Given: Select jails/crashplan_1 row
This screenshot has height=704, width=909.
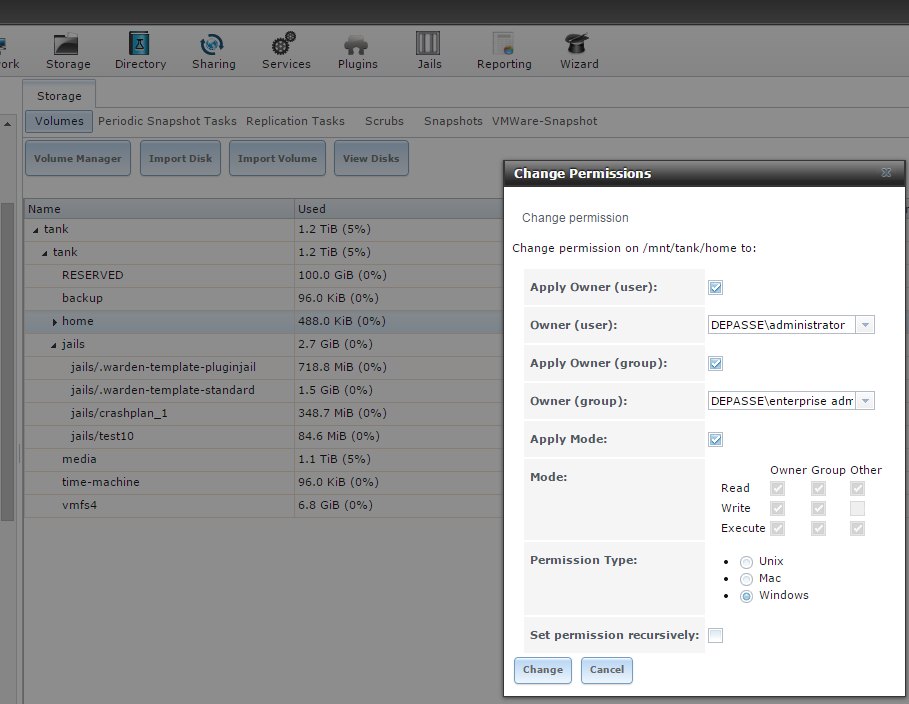Looking at the screenshot, I should (x=264, y=413).
